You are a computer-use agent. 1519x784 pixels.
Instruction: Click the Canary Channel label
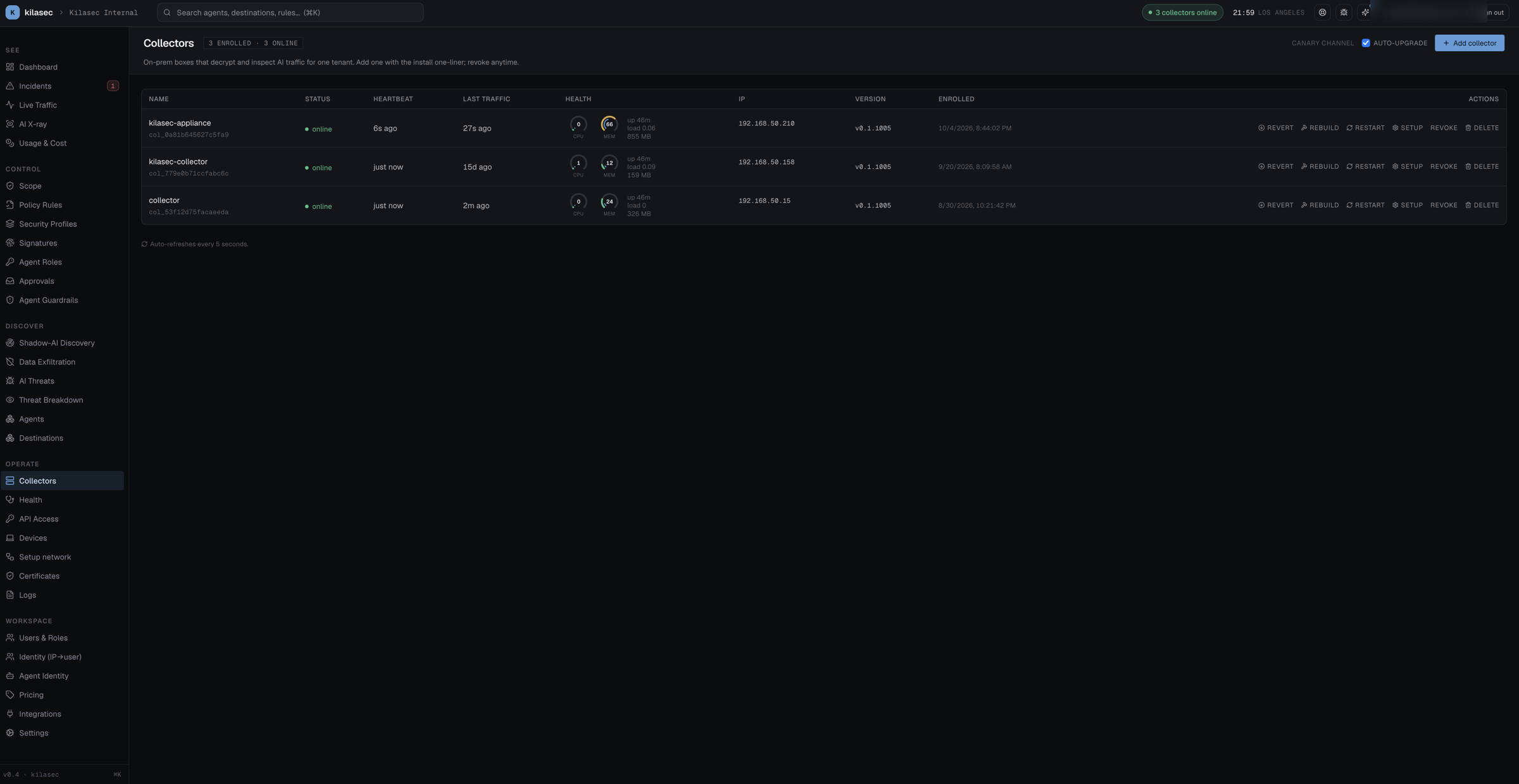pyautogui.click(x=1322, y=43)
